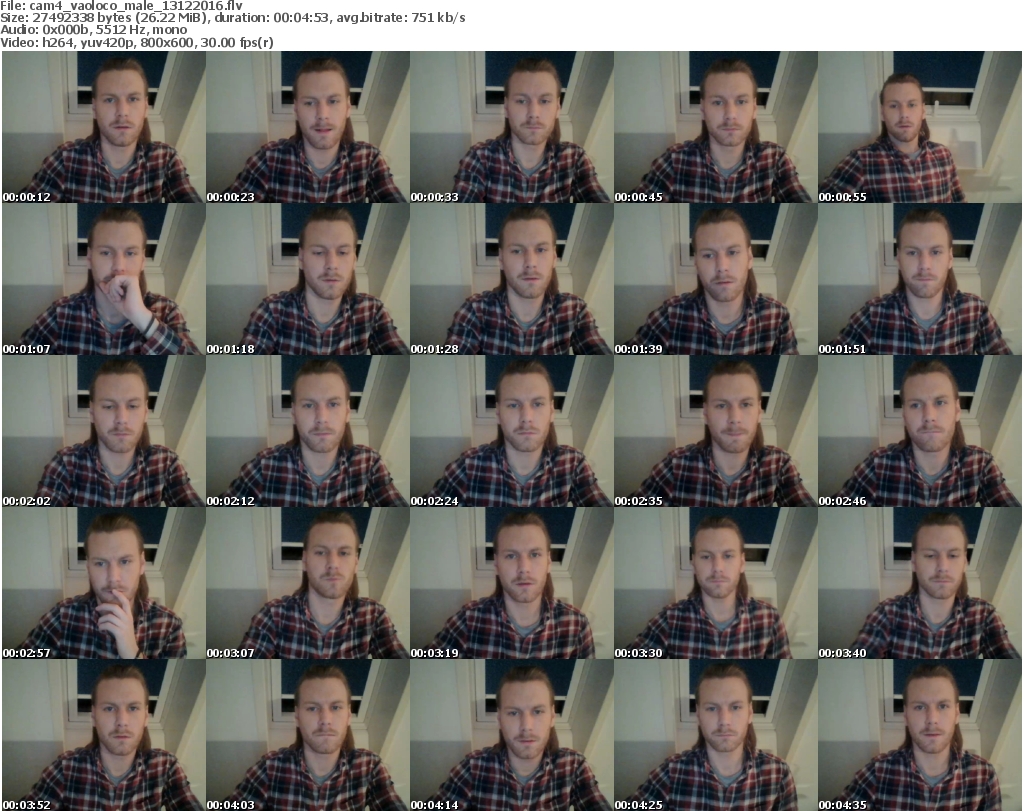
Task: Select the thumbnail stamped 00:00:45
Action: tap(716, 127)
